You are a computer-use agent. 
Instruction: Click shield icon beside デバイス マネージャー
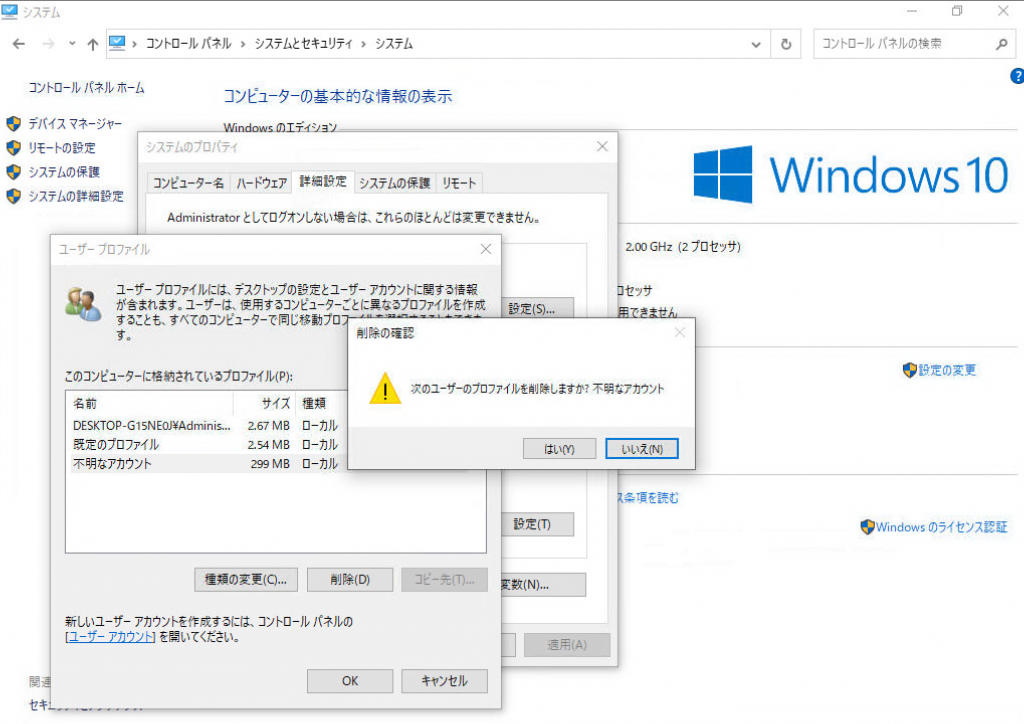tap(14, 123)
